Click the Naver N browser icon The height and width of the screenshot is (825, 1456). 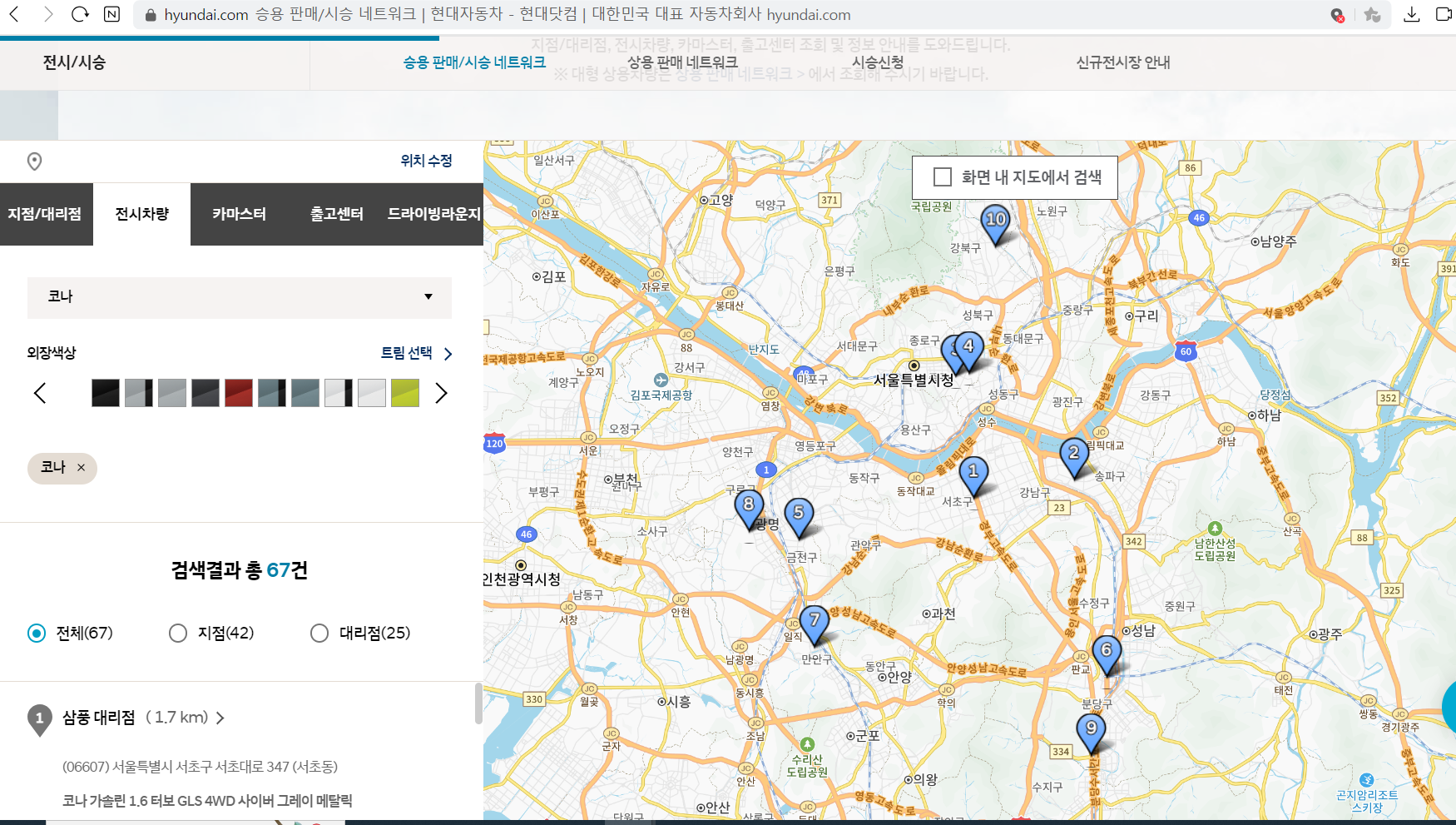(x=111, y=14)
